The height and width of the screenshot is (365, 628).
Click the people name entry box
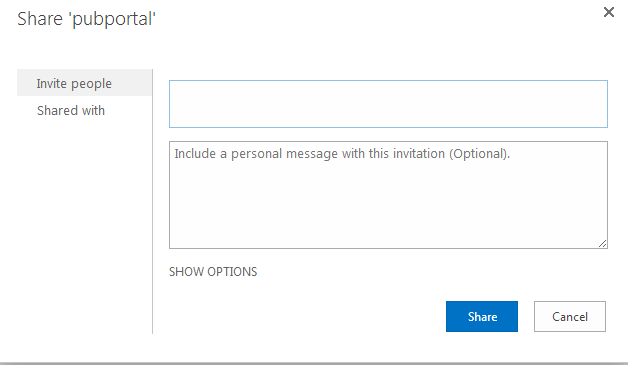tap(388, 104)
